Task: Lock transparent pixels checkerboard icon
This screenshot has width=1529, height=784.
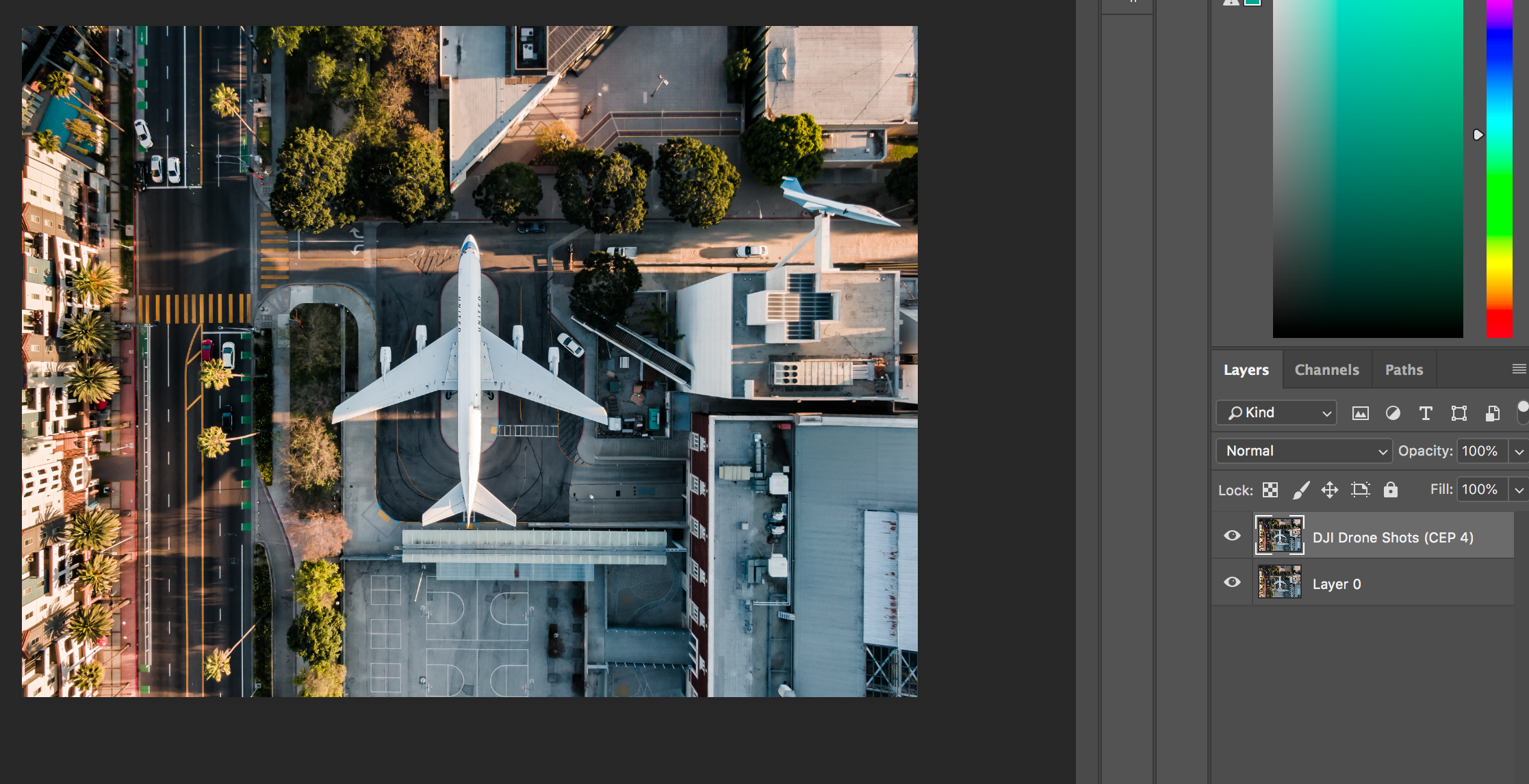Action: coord(1270,490)
